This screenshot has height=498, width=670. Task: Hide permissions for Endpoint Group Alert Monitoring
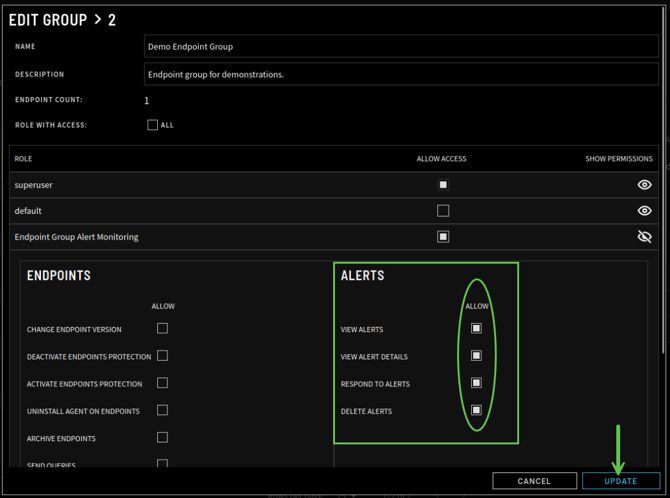644,237
